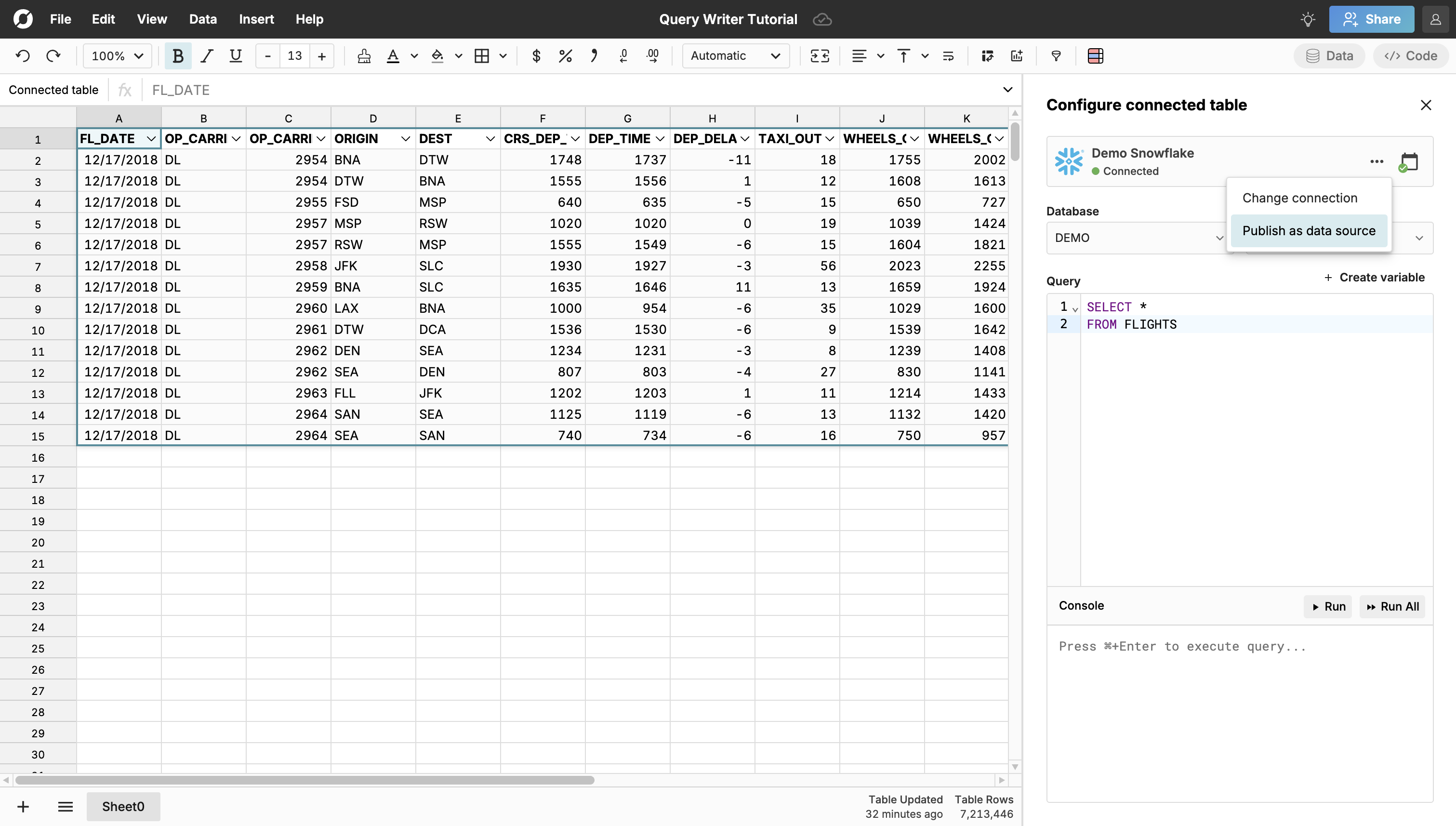The image size is (1456, 826).
Task: Click the undo arrow icon
Action: [23, 55]
